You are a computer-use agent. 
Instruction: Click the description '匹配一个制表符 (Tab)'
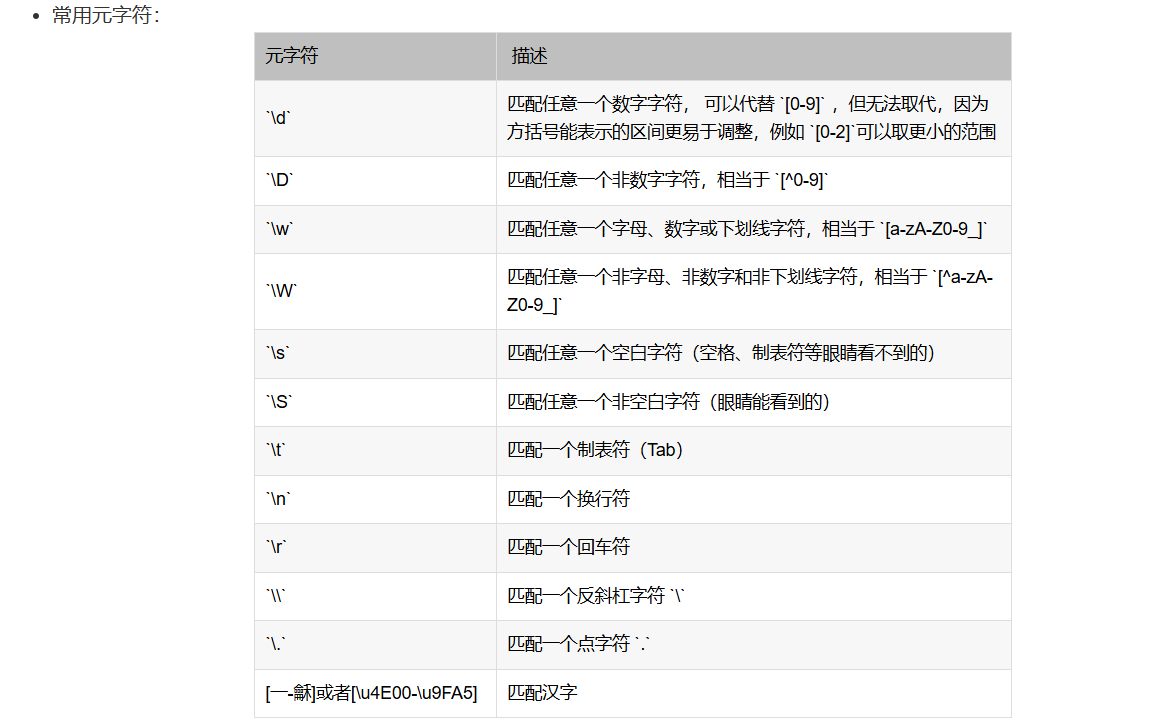pos(595,450)
